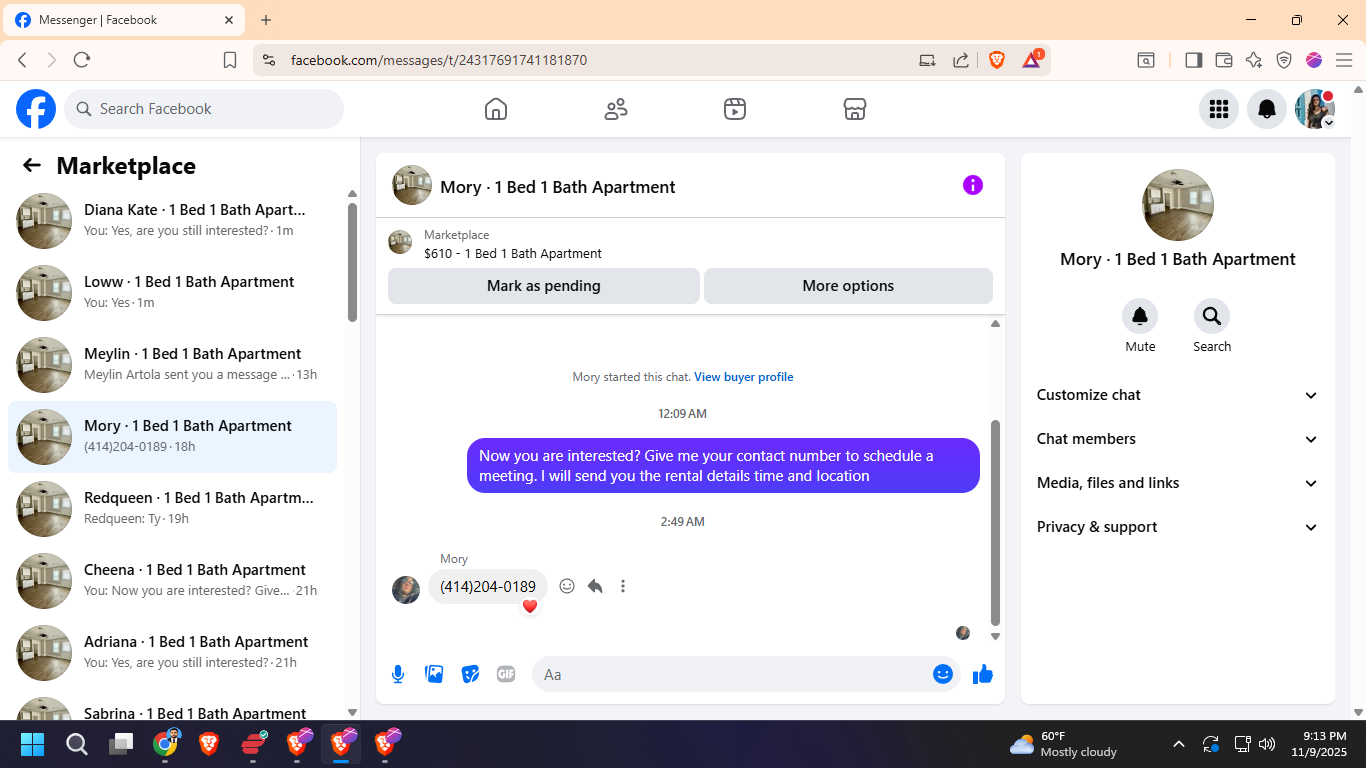The width and height of the screenshot is (1366, 768).
Task: Open the account profile picture menu
Action: (x=1315, y=109)
